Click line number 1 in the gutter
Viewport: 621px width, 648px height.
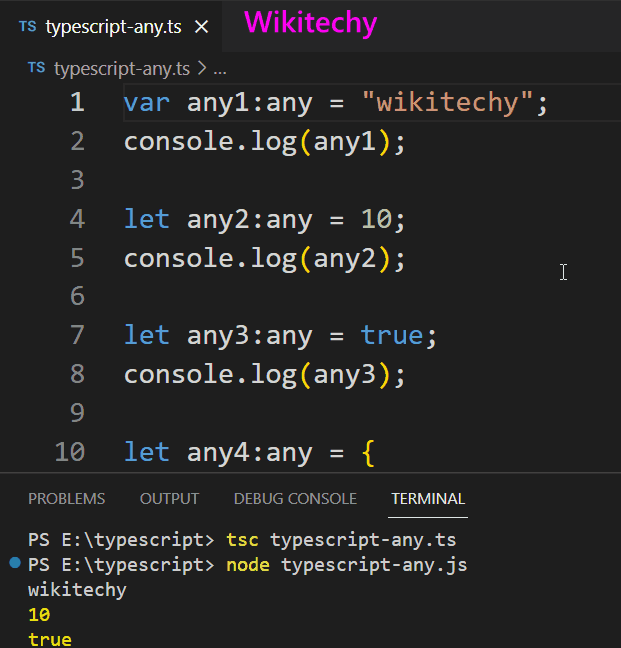click(x=77, y=103)
